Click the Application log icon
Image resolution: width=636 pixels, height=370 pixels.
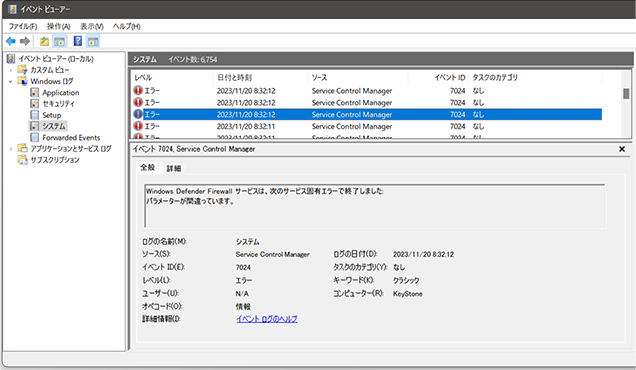(x=35, y=92)
